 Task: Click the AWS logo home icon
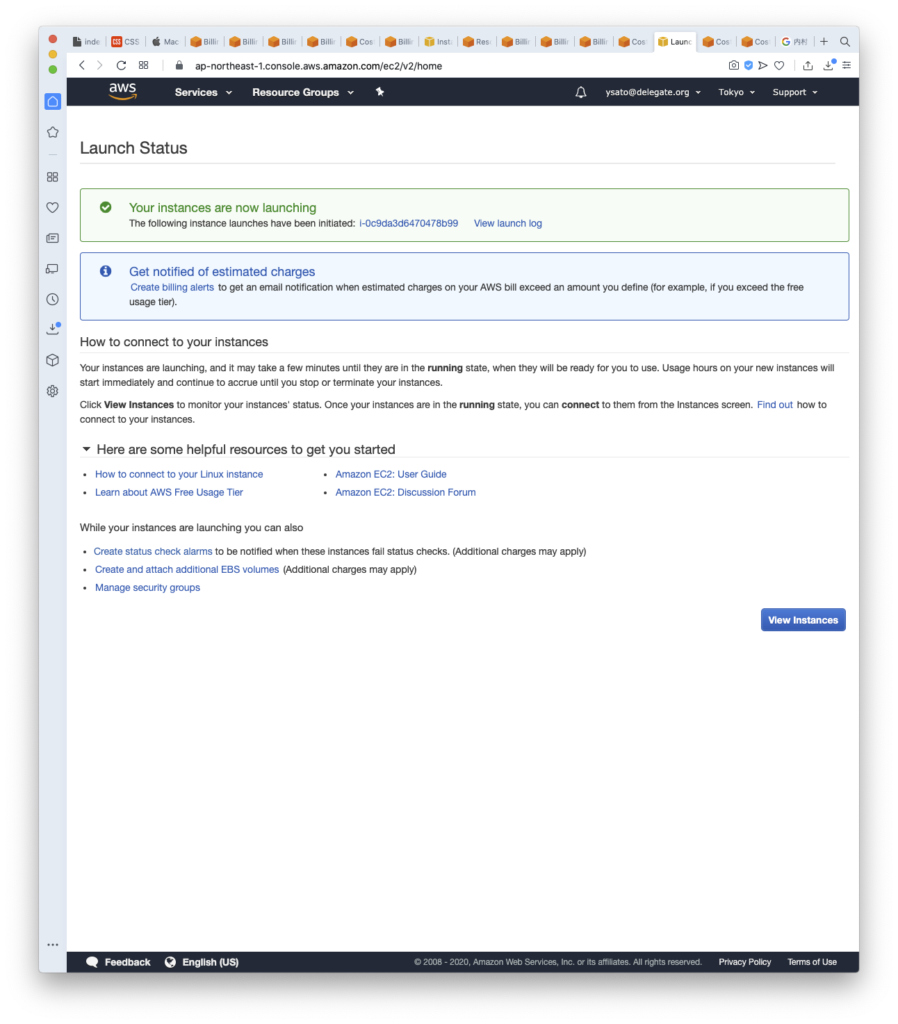click(122, 92)
